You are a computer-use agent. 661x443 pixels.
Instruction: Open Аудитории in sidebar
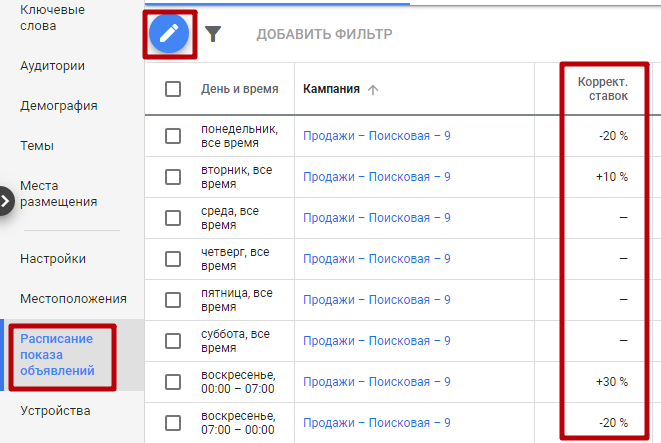[52, 66]
